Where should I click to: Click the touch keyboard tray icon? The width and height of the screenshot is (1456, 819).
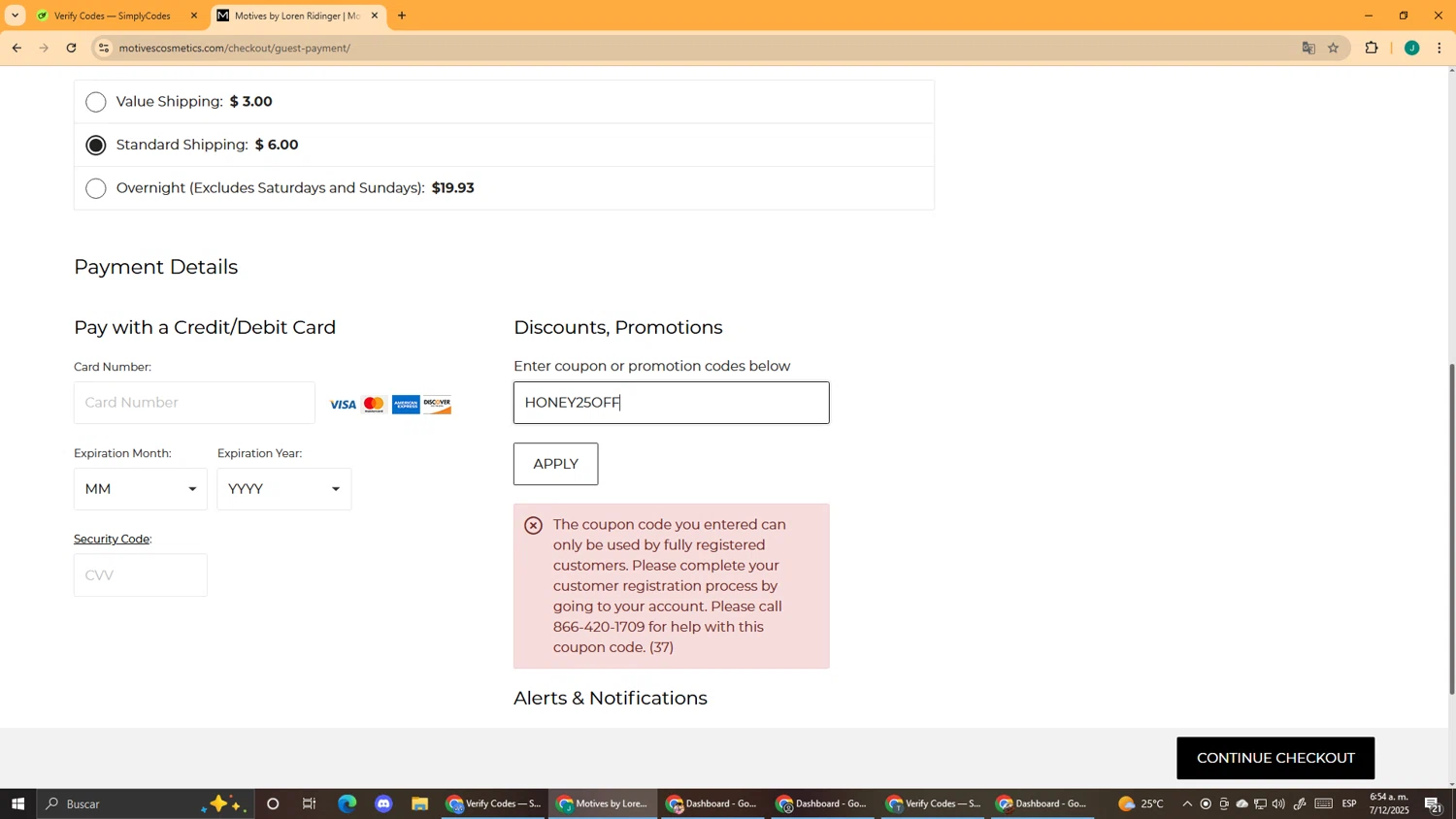(1324, 803)
